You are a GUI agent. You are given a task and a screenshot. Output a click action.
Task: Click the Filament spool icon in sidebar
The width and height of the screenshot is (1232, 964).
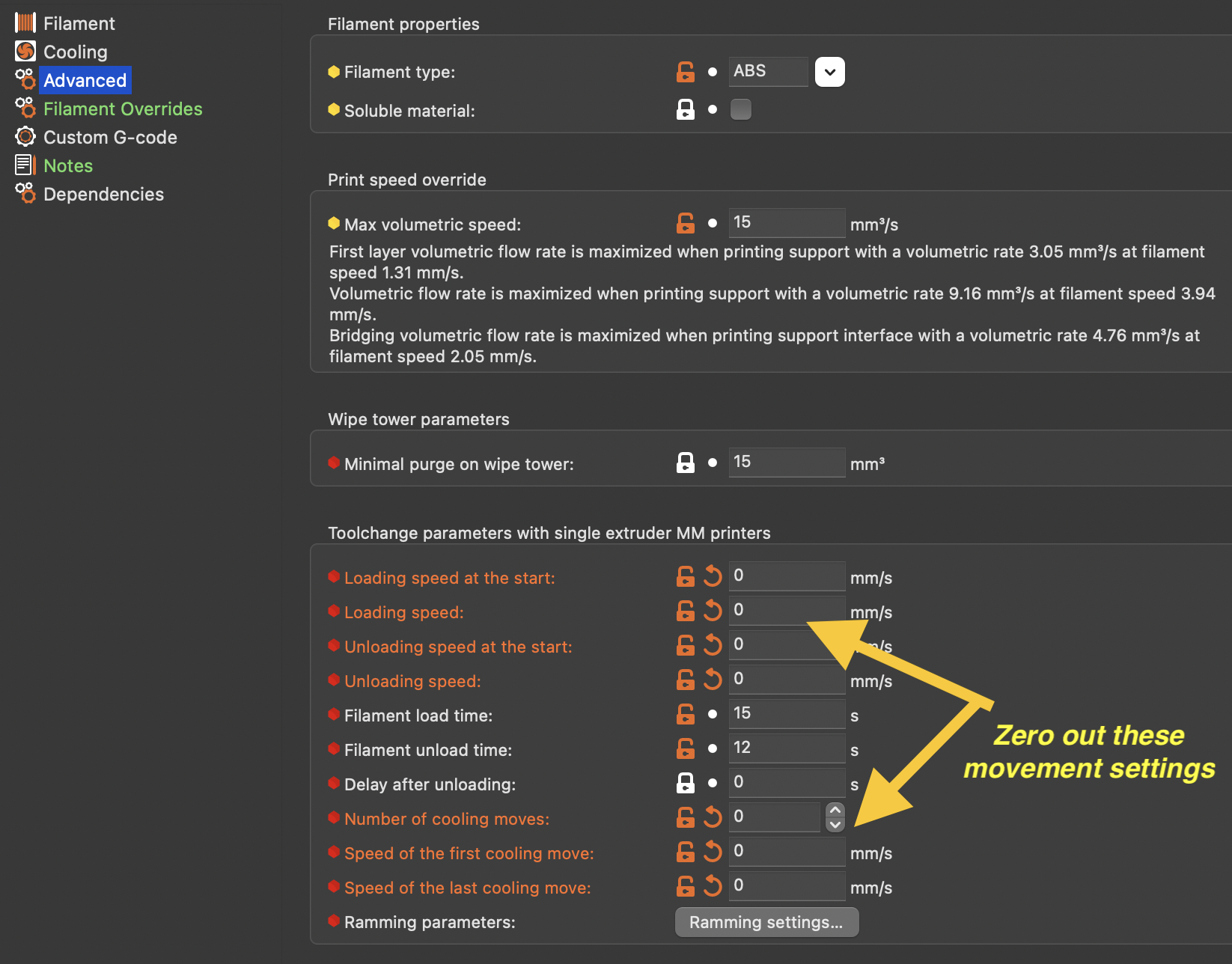[25, 22]
